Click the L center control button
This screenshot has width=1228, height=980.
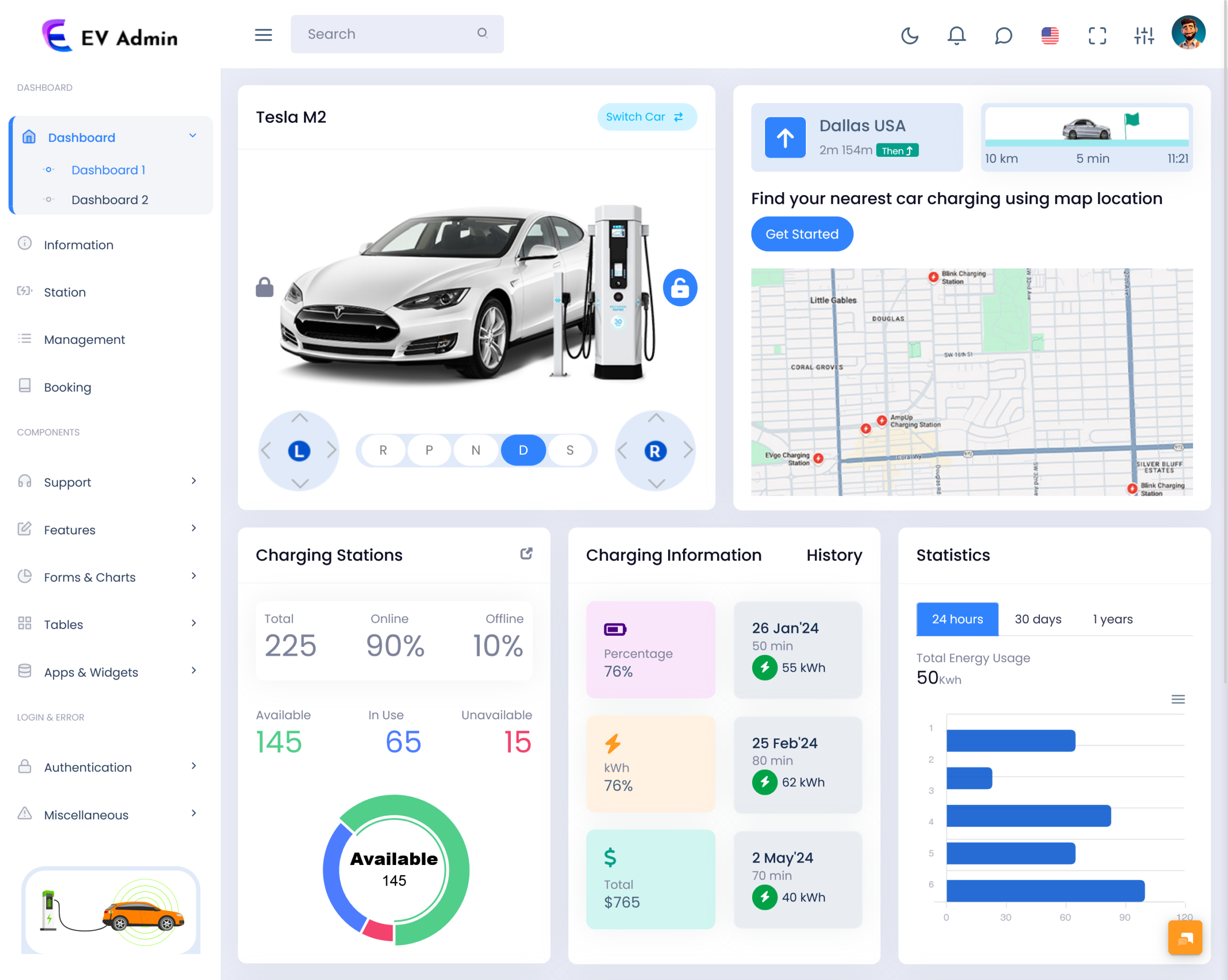click(x=299, y=451)
